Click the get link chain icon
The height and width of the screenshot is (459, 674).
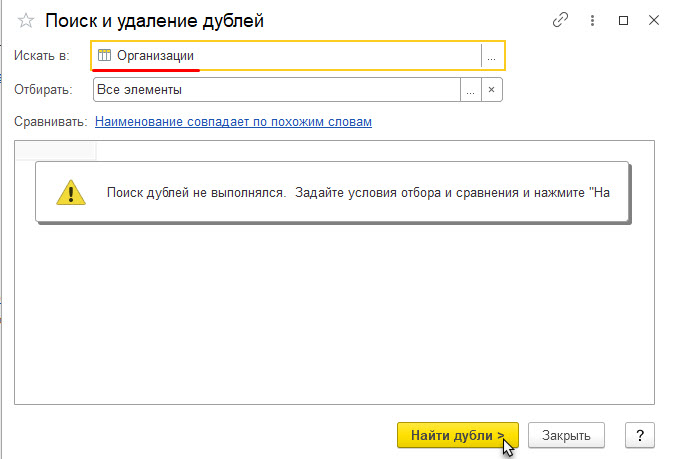pyautogui.click(x=560, y=20)
